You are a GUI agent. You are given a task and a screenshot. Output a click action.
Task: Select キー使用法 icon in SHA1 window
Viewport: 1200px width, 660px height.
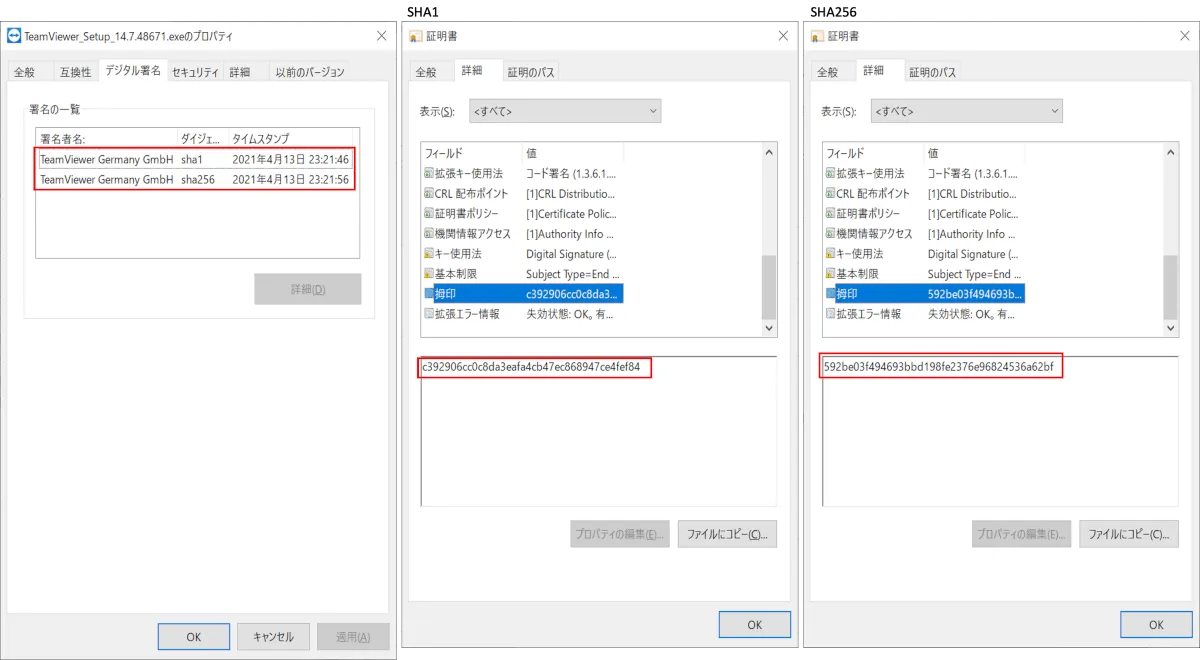pos(429,254)
